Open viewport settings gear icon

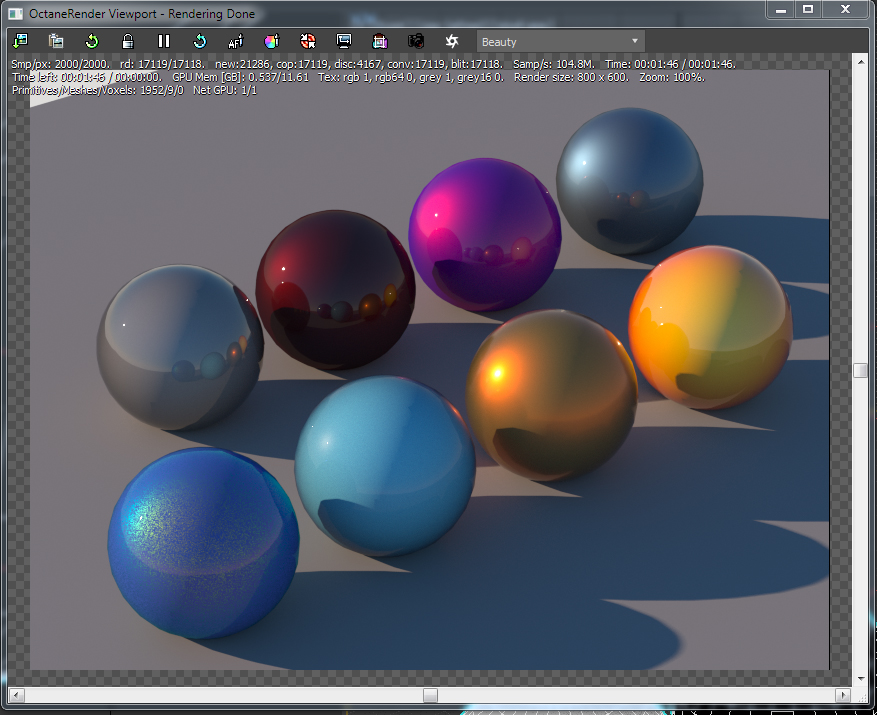452,41
